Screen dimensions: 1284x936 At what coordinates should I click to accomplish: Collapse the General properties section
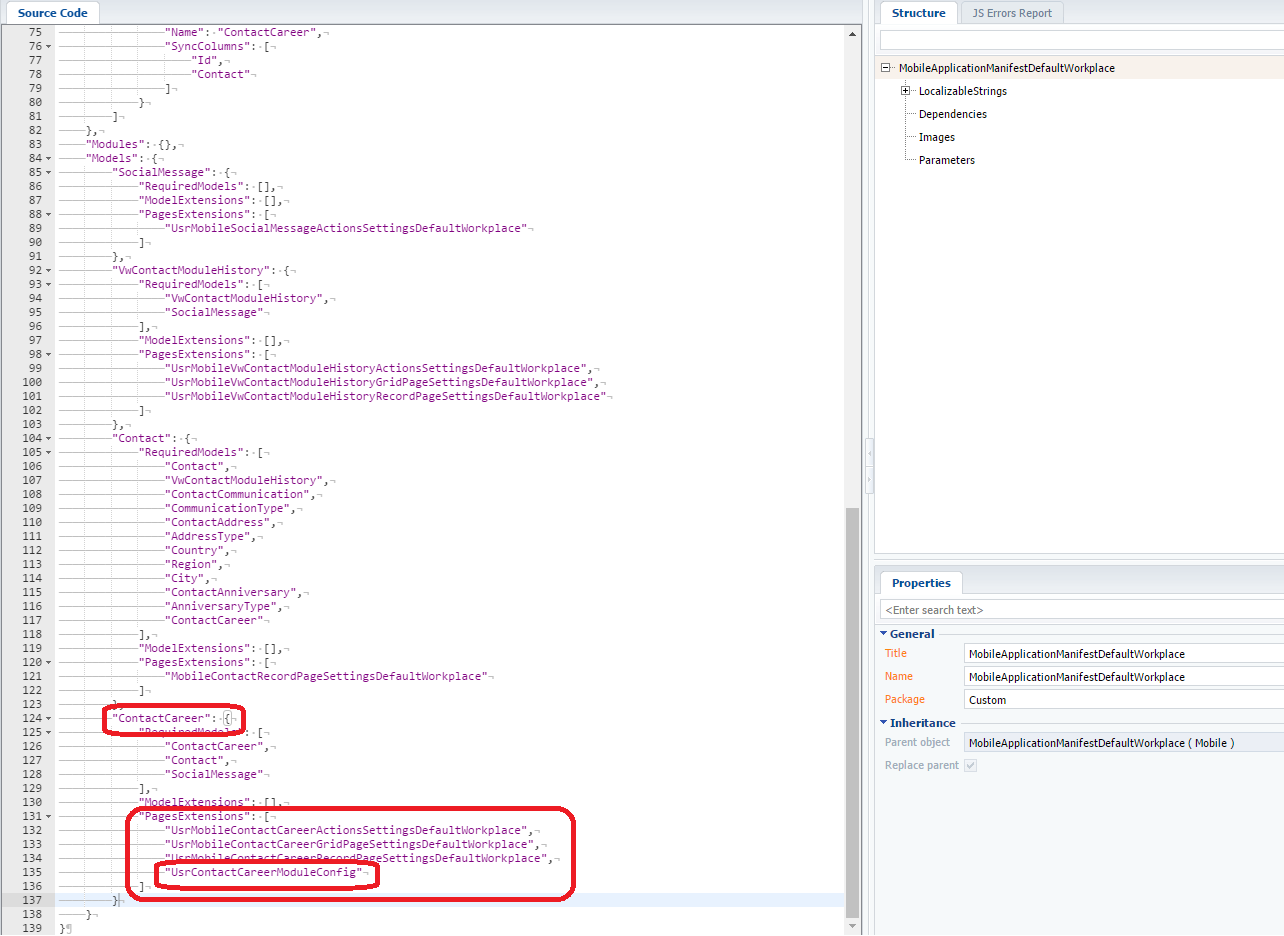click(884, 633)
